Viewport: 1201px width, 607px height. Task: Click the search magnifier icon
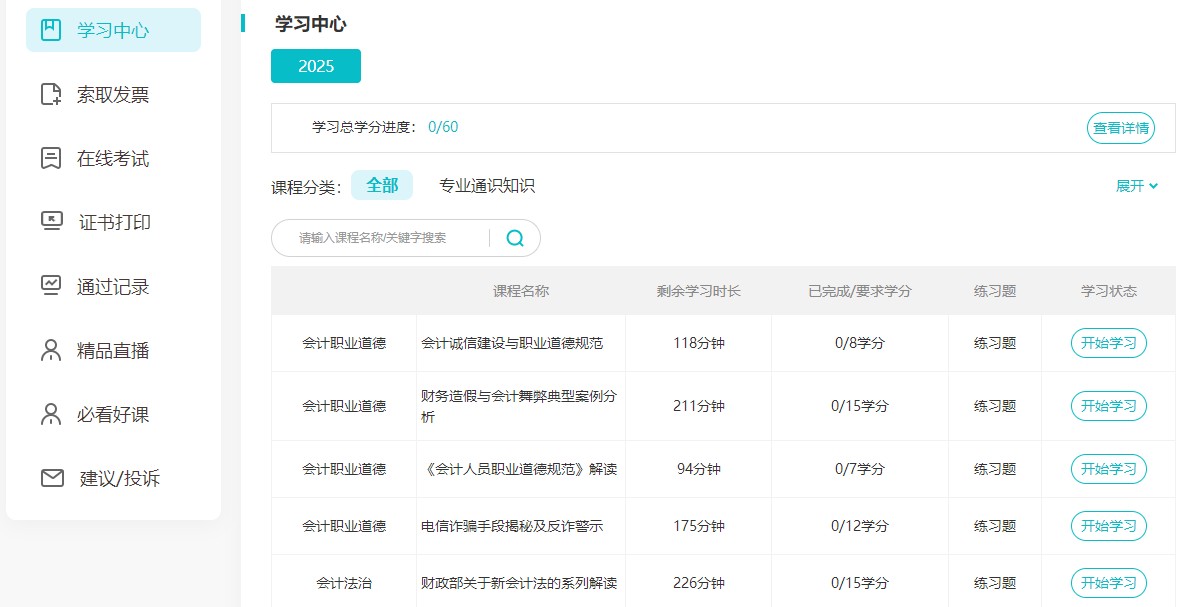515,238
